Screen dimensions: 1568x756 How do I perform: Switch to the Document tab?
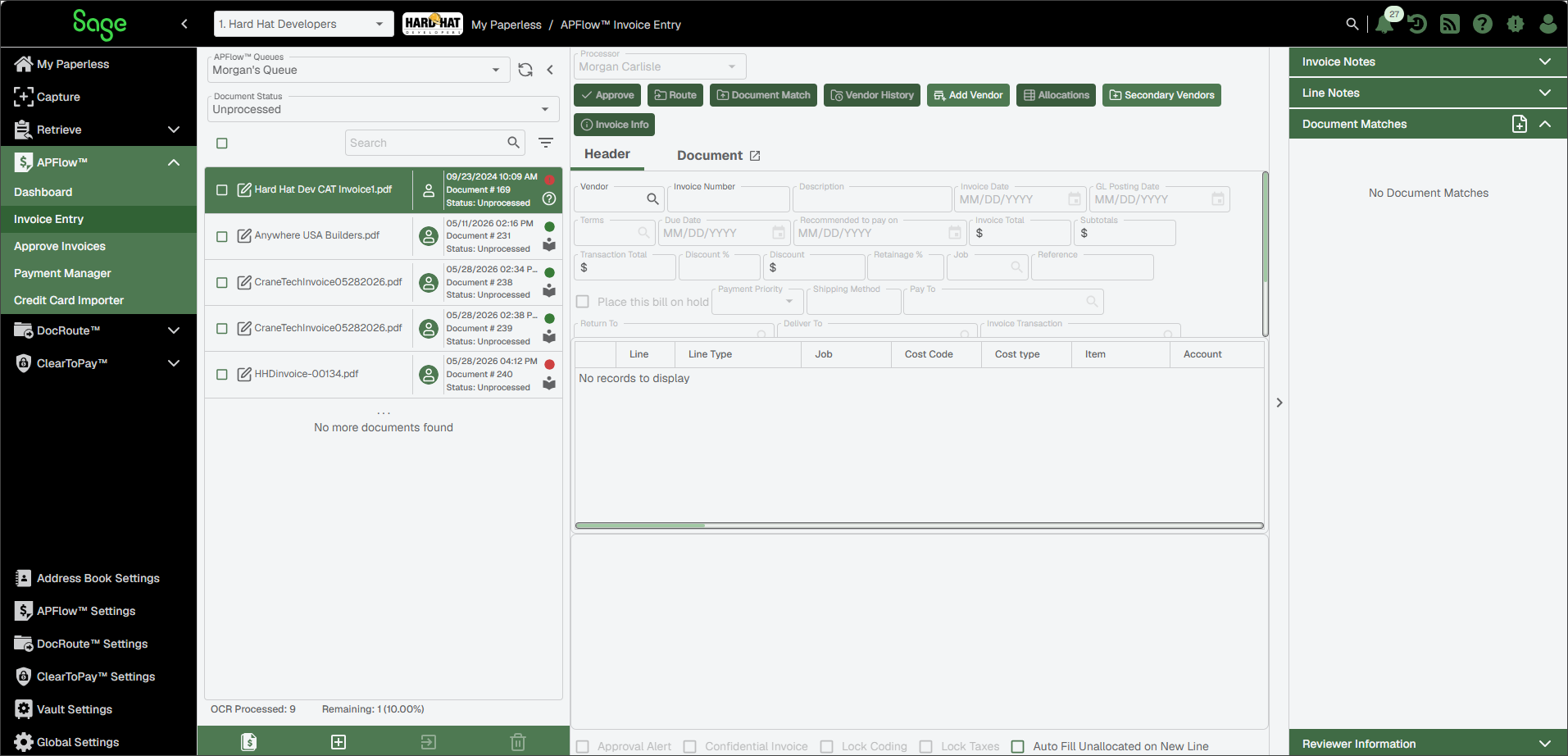[710, 156]
